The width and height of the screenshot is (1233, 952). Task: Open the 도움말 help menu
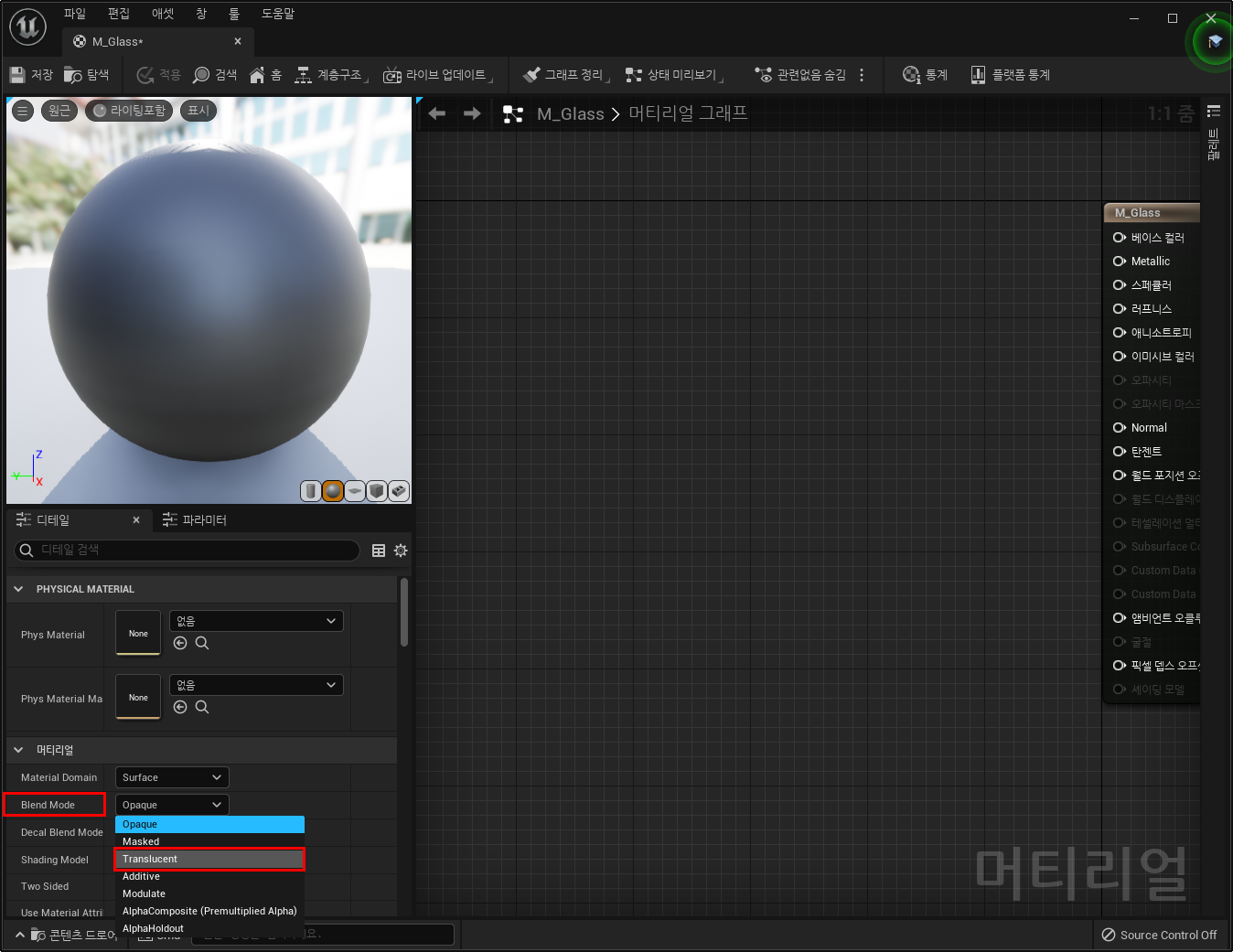click(x=278, y=14)
